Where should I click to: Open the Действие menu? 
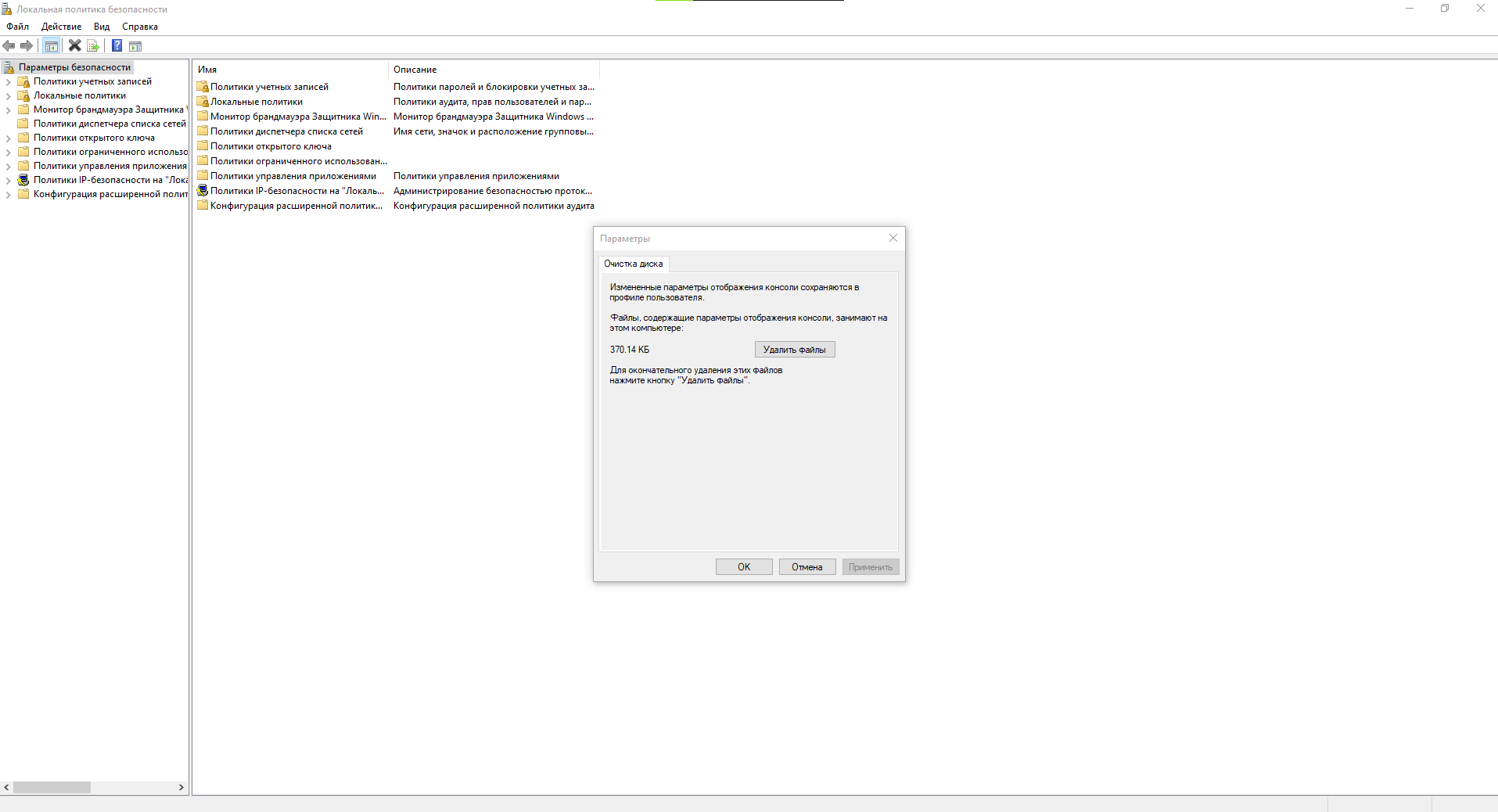point(60,26)
